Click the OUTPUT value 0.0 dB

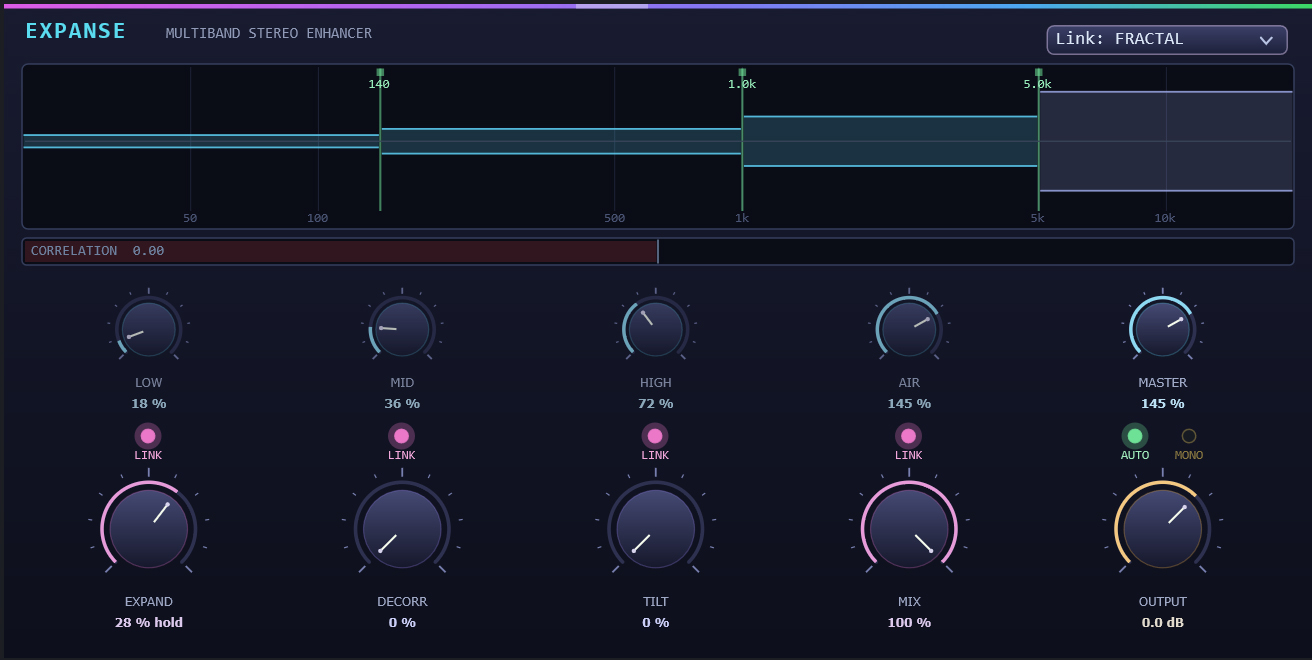tap(1162, 623)
